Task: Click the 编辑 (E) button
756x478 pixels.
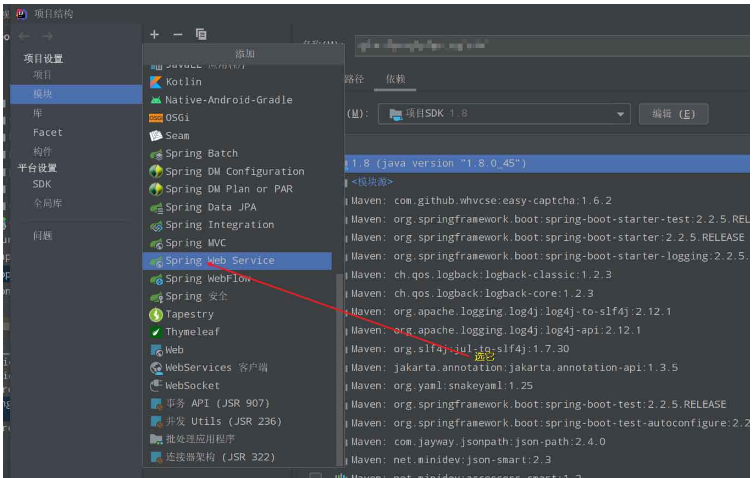Action: pyautogui.click(x=674, y=114)
